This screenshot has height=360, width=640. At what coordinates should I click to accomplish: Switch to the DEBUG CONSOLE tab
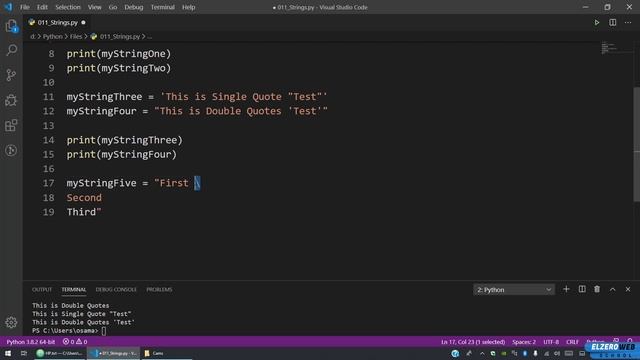[x=116, y=289]
